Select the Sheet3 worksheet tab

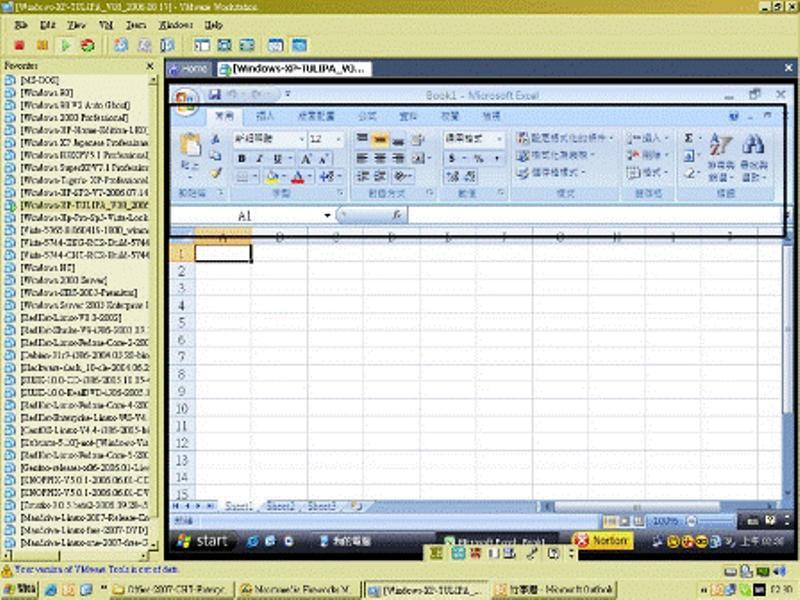[321, 506]
